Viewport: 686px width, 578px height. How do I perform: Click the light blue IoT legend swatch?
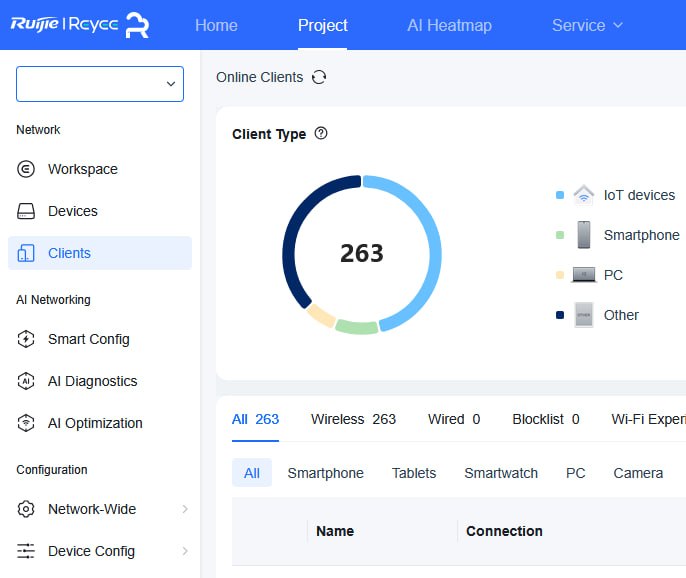click(560, 195)
